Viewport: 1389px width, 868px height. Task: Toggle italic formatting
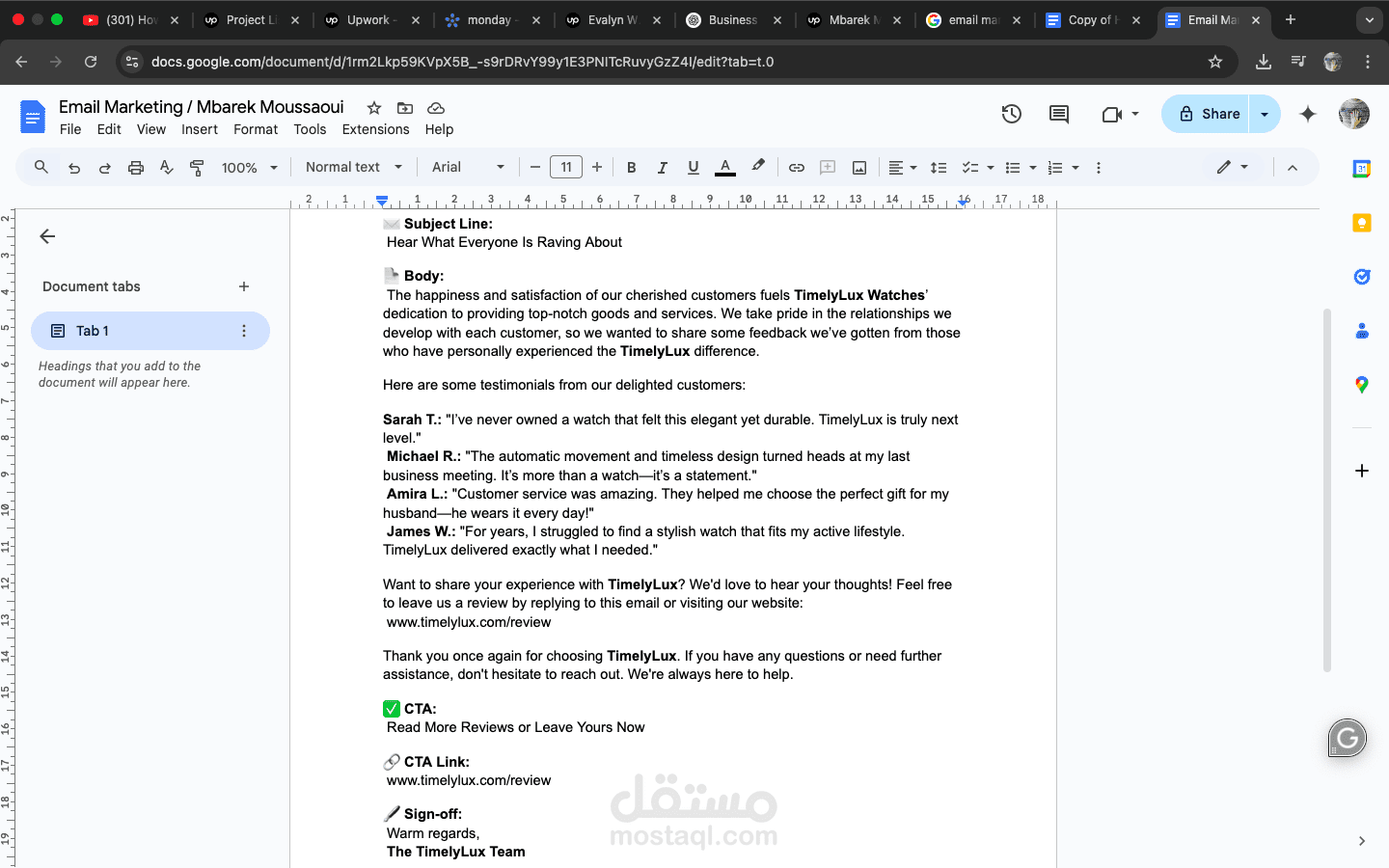(663, 168)
